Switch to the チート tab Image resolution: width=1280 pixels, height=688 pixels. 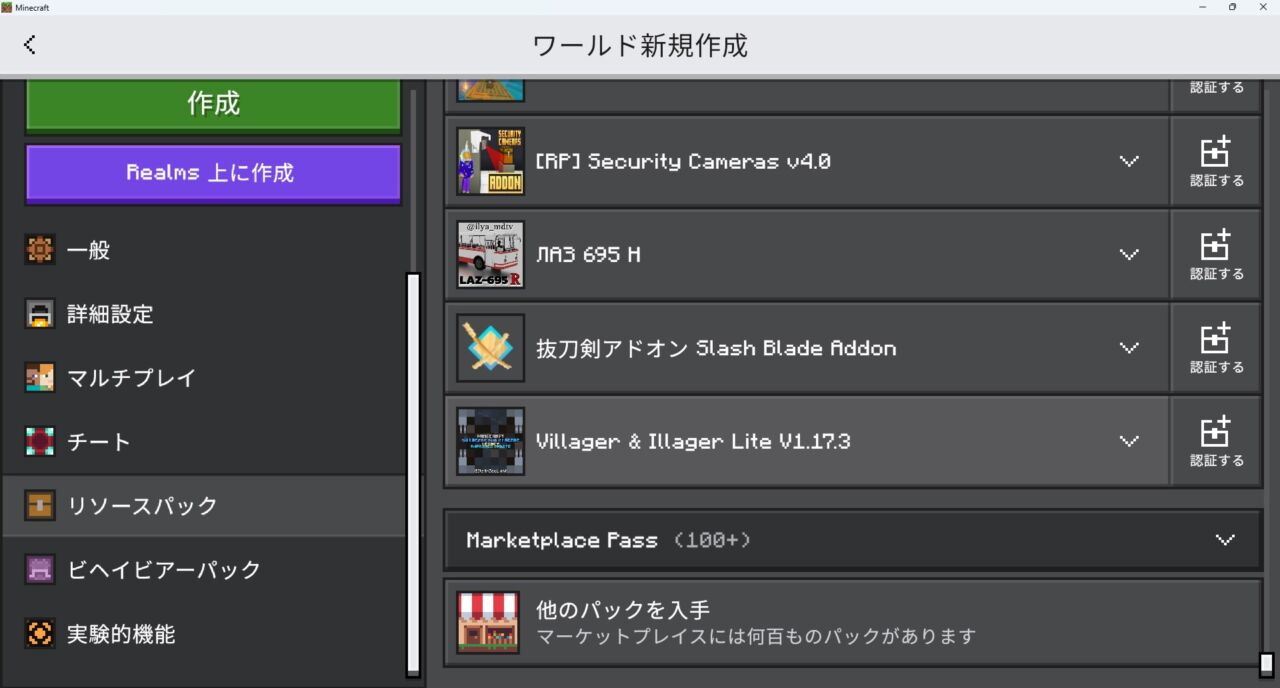[204, 442]
